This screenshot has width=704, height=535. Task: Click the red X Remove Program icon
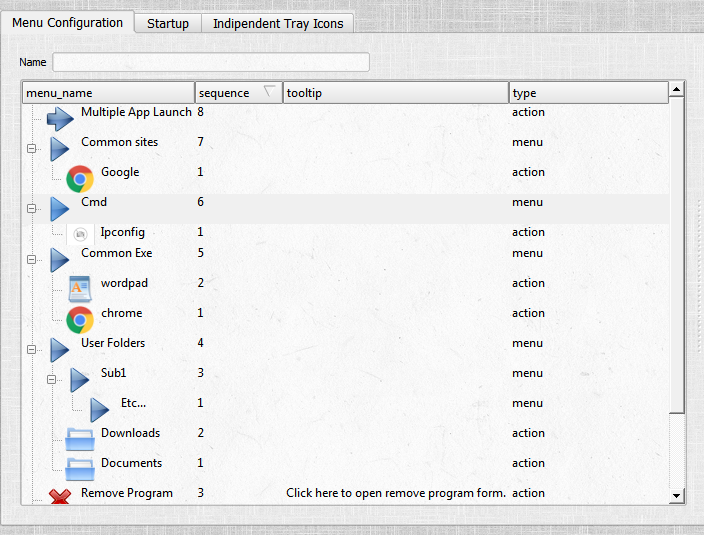[60, 497]
